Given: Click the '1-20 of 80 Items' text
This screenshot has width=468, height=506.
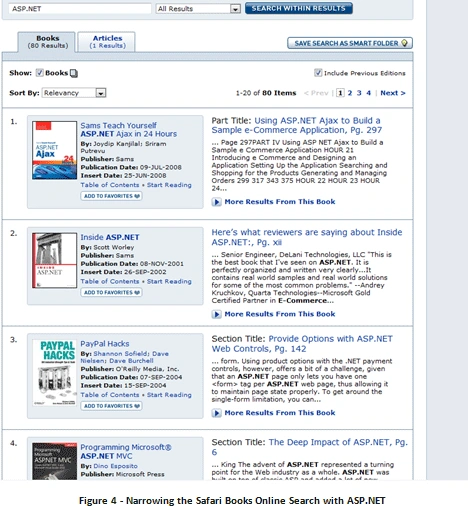Looking at the screenshot, I should [266, 93].
